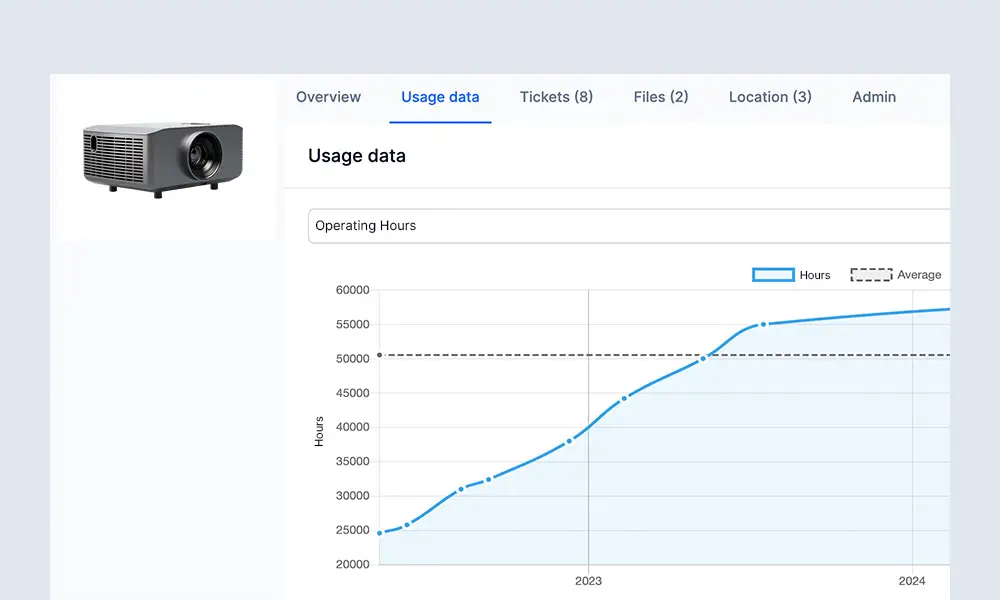Open the Overview tab
The width and height of the screenshot is (1000, 600).
pos(328,97)
